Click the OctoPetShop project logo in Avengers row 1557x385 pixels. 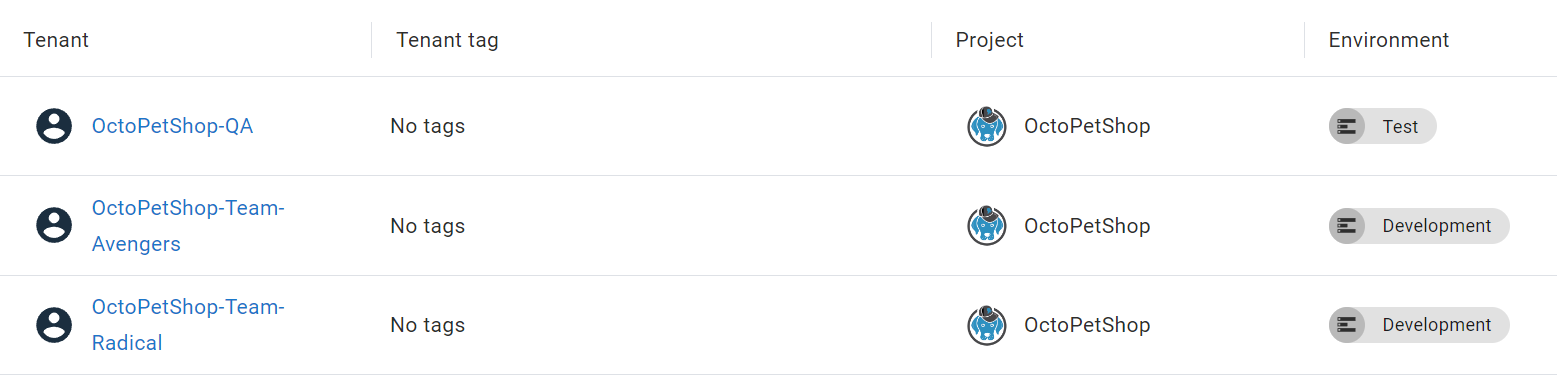click(x=987, y=225)
